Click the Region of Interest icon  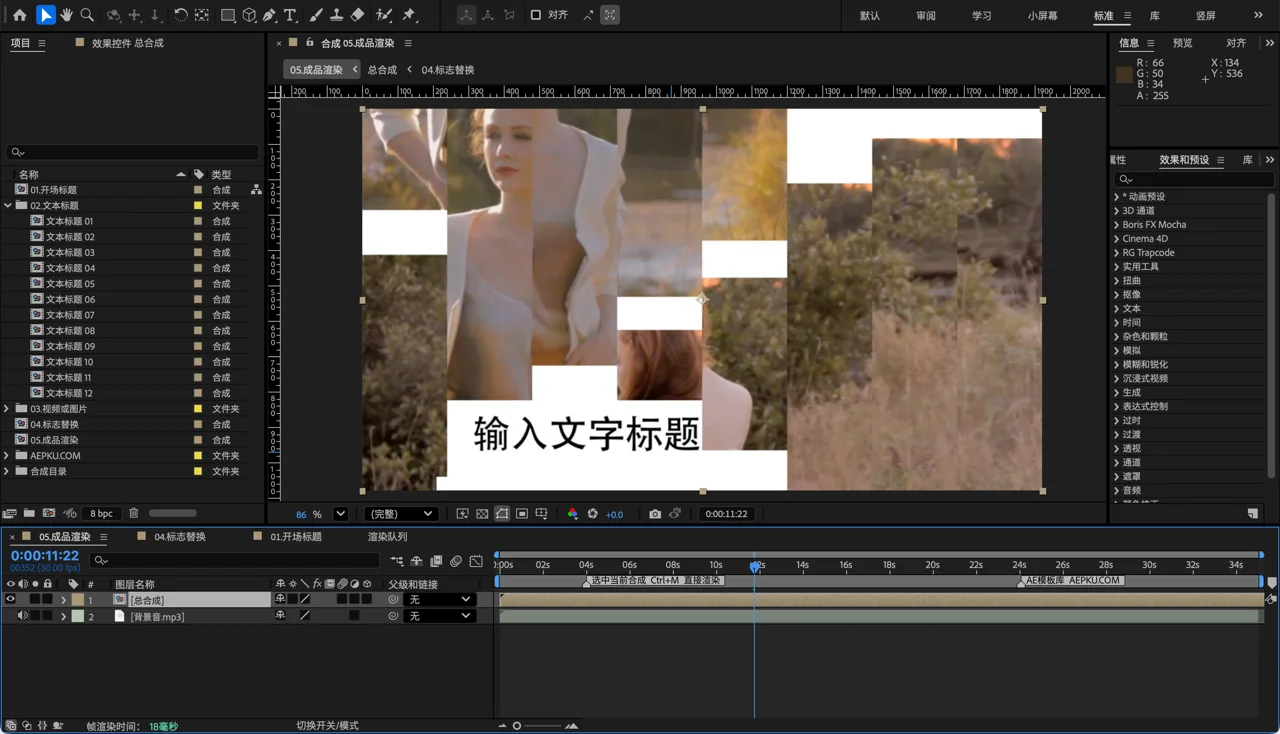(522, 514)
